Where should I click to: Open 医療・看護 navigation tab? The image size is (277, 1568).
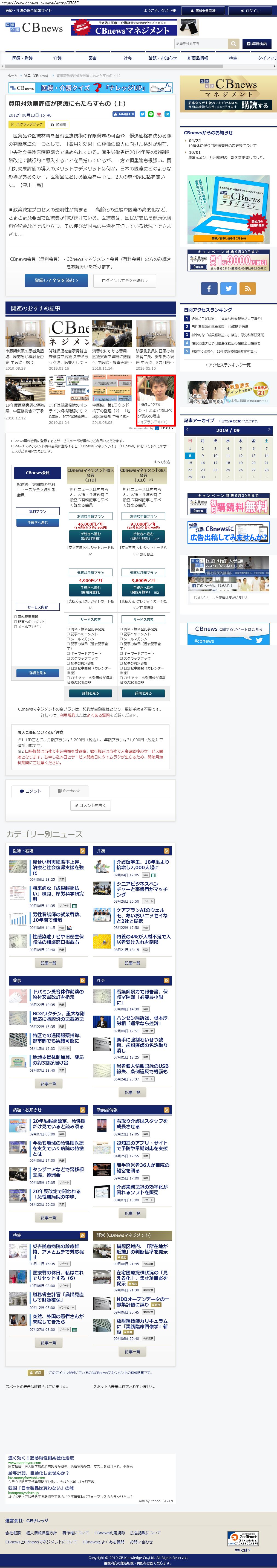22,59
